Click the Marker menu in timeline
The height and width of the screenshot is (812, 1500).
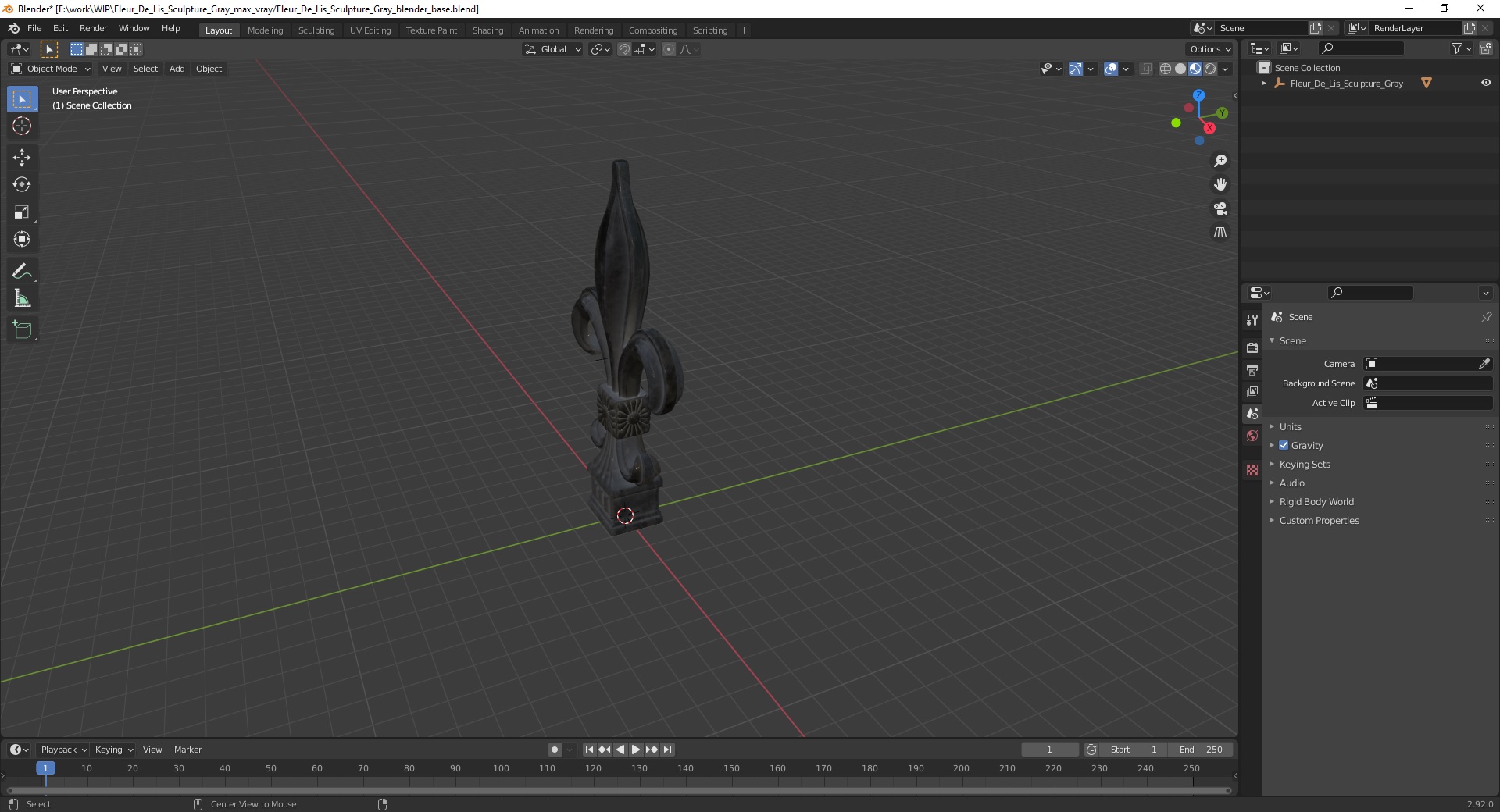point(187,750)
